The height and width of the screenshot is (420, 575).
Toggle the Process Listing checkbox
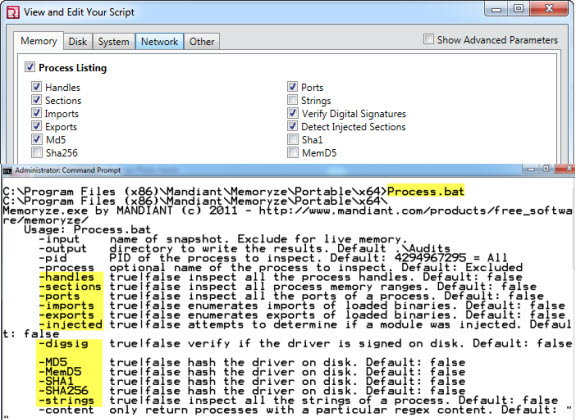[30, 67]
